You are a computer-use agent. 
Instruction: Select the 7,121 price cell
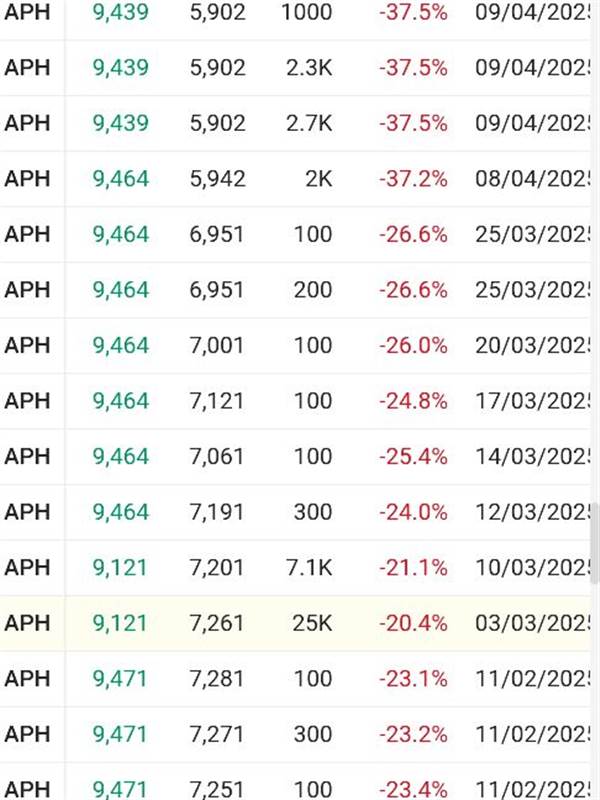point(217,401)
